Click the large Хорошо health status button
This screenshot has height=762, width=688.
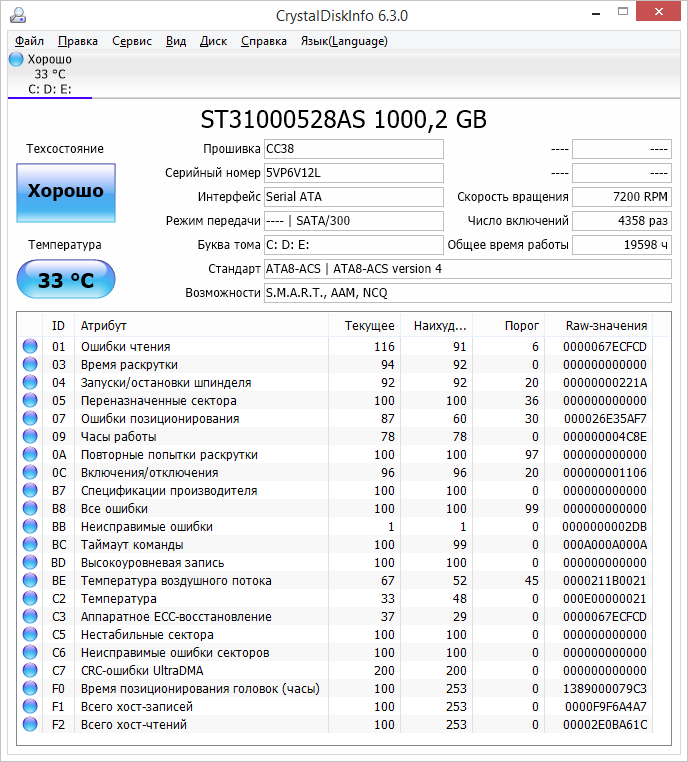(66, 193)
